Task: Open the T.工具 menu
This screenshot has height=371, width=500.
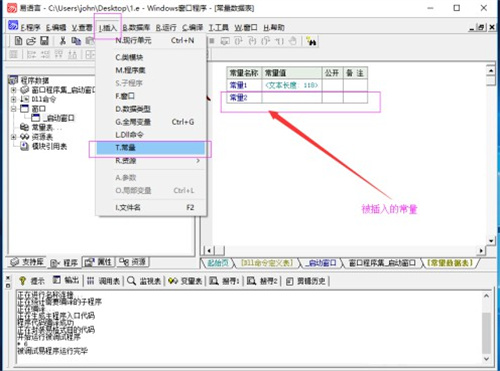Action: coord(218,28)
